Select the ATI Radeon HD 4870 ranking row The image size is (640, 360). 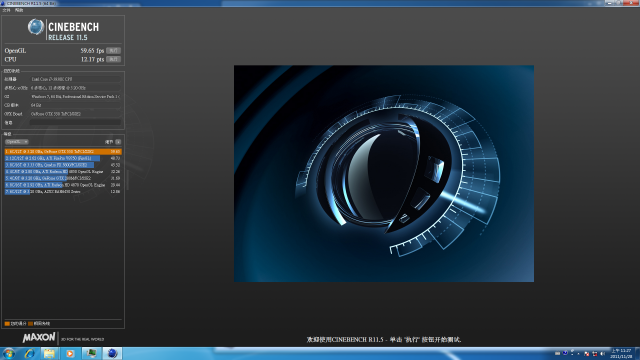pyautogui.click(x=63, y=185)
